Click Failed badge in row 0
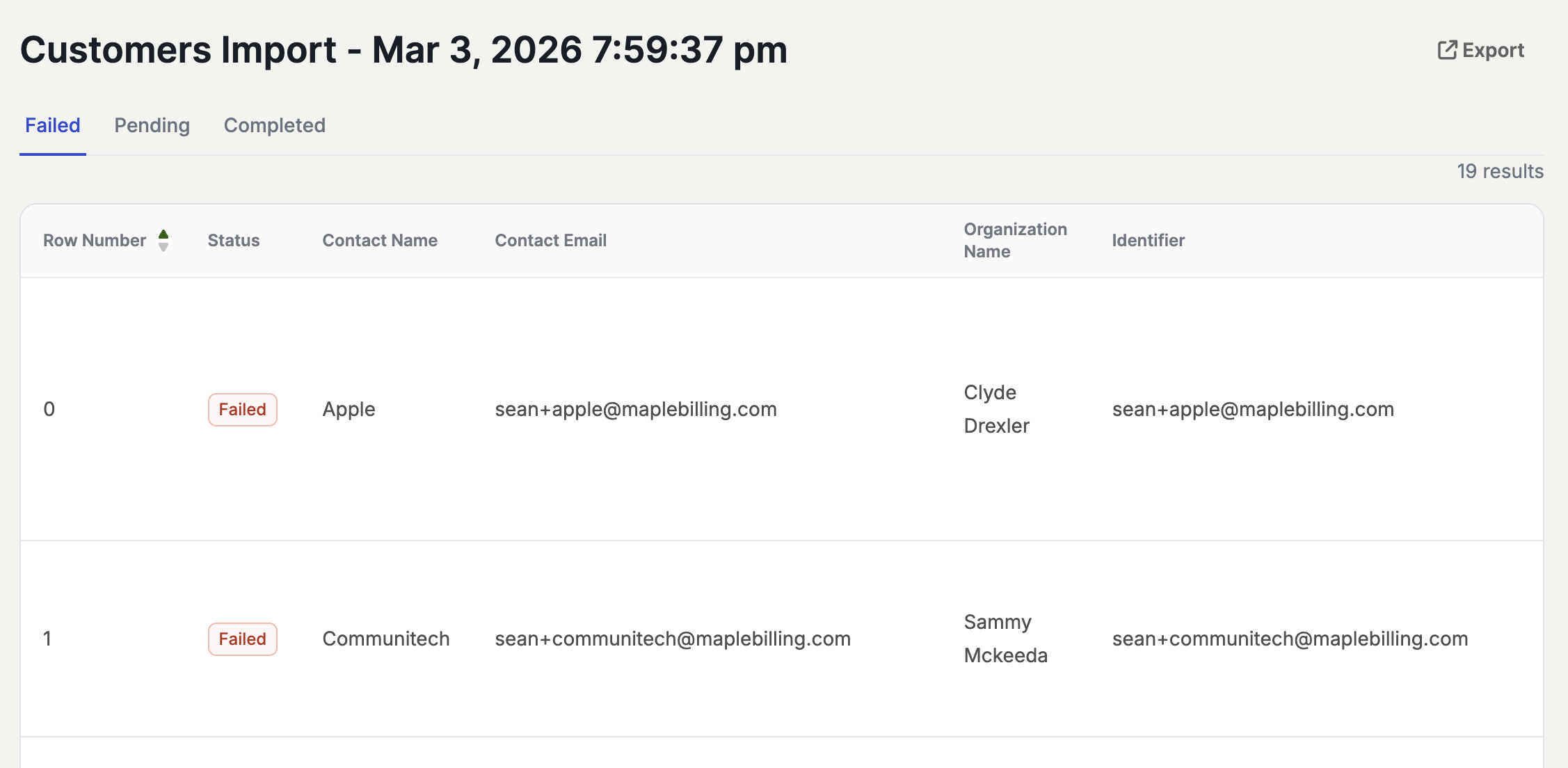This screenshot has height=768, width=1568. pos(242,410)
